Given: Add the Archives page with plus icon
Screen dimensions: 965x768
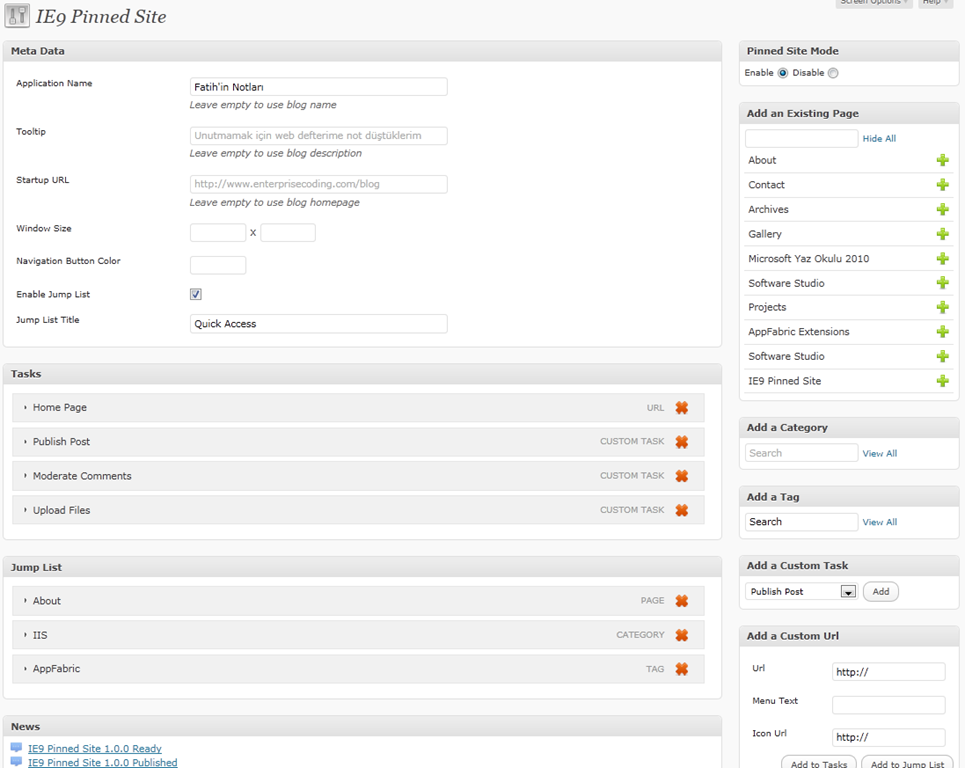Looking at the screenshot, I should pyautogui.click(x=942, y=209).
